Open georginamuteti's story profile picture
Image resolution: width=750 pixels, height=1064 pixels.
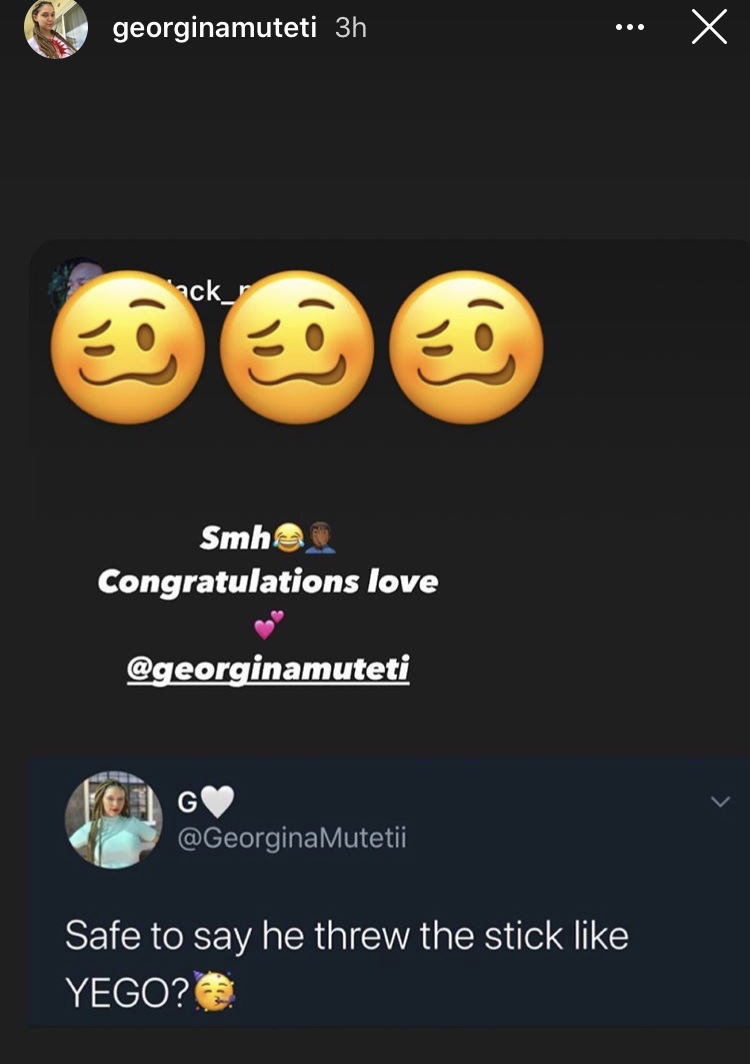point(56,28)
